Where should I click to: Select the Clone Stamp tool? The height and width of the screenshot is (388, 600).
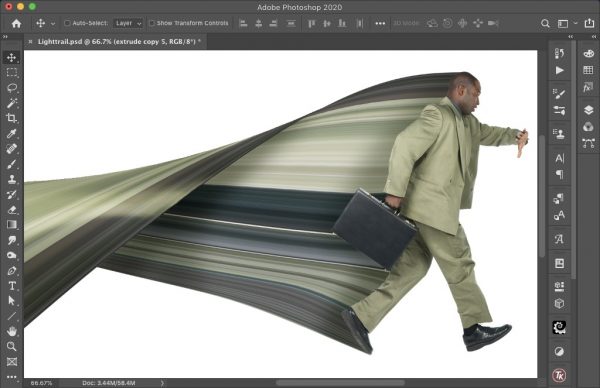tap(11, 179)
